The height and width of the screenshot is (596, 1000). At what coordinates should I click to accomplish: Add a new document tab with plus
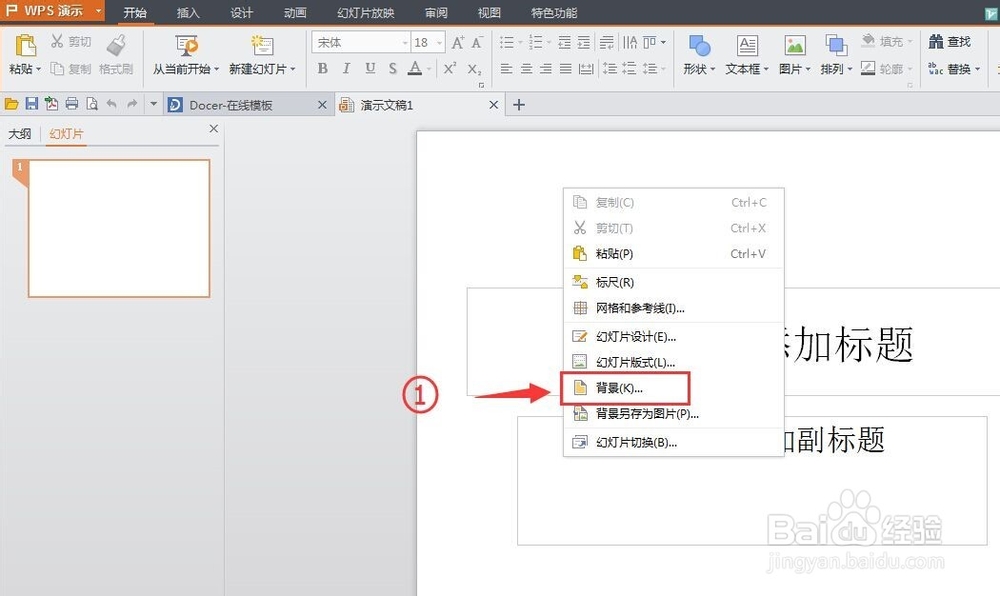coord(519,105)
